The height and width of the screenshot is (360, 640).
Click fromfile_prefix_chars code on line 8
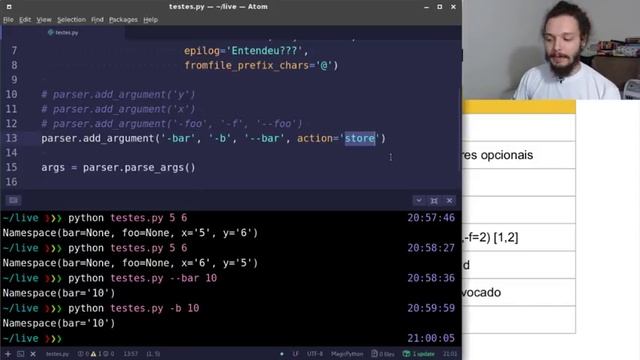tap(261, 65)
